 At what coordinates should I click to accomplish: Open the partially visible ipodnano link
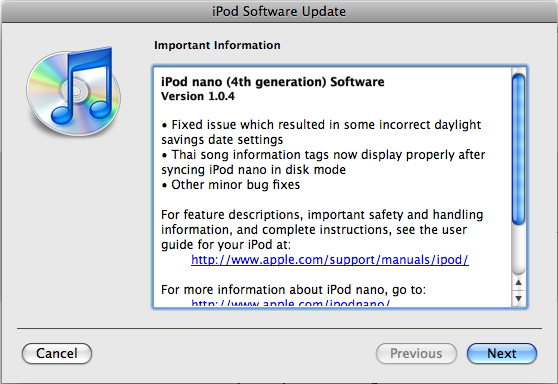tap(291, 303)
